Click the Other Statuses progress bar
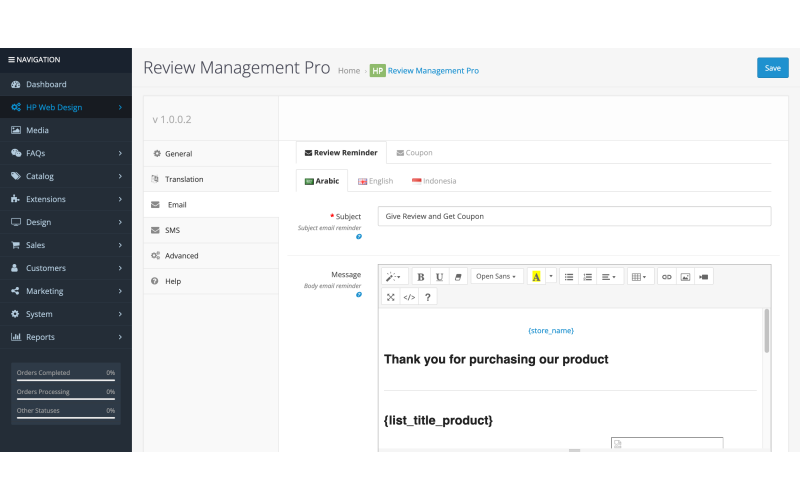Image resolution: width=800 pixels, height=500 pixels. (66, 418)
